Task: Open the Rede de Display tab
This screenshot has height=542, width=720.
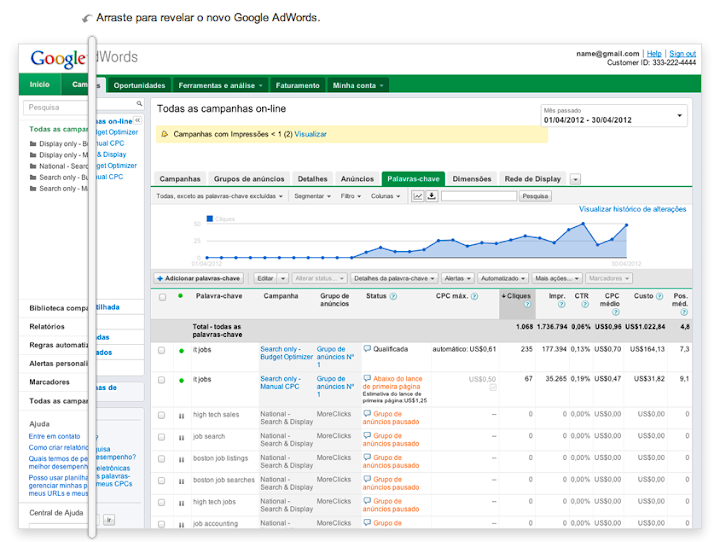Action: (x=533, y=179)
